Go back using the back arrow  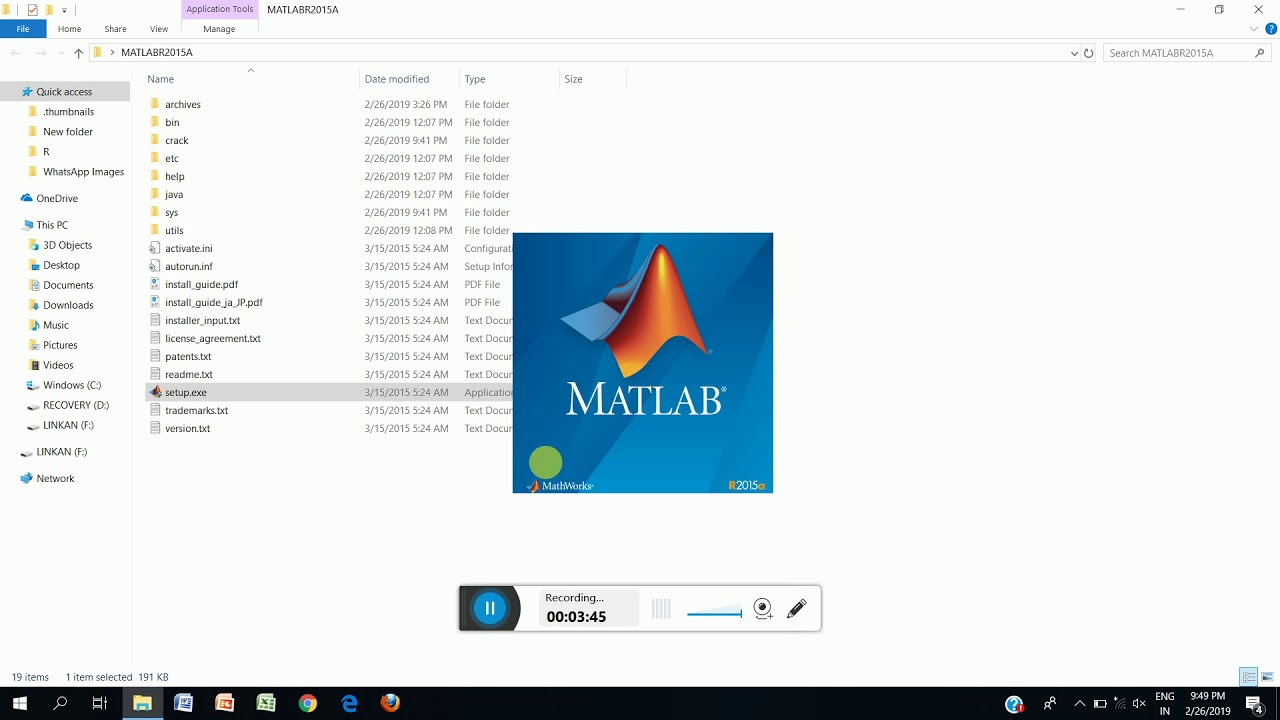pos(16,53)
